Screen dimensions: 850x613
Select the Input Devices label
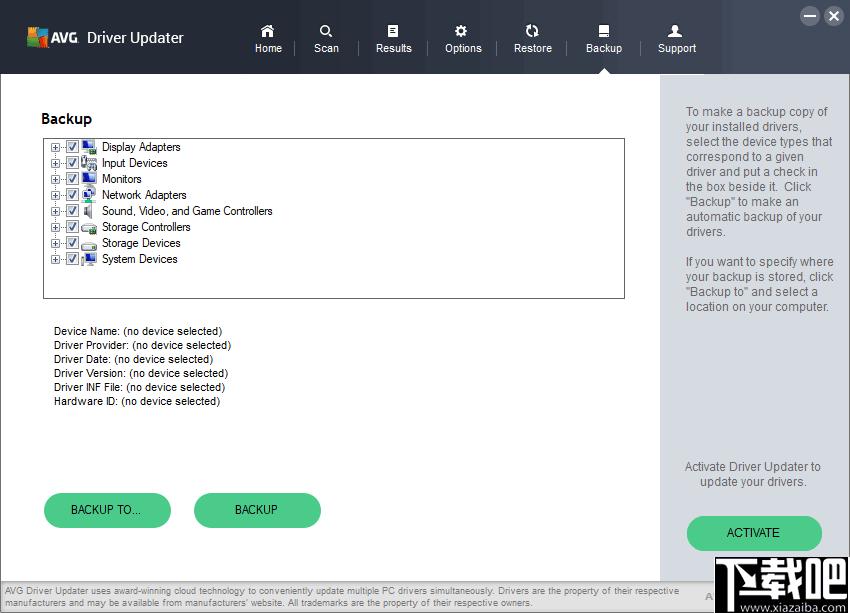point(134,163)
